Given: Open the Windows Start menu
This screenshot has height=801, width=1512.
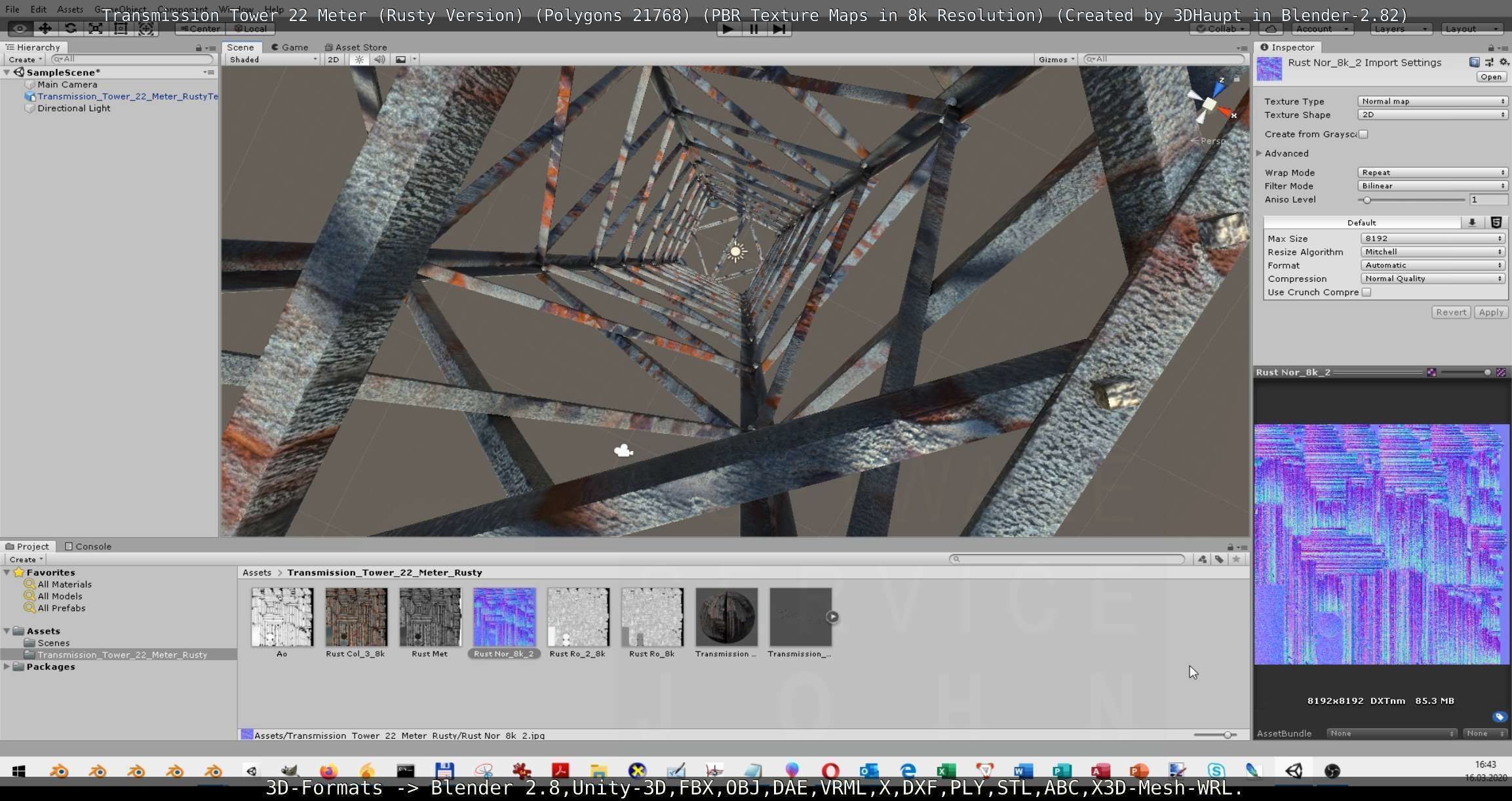Looking at the screenshot, I should coord(18,771).
